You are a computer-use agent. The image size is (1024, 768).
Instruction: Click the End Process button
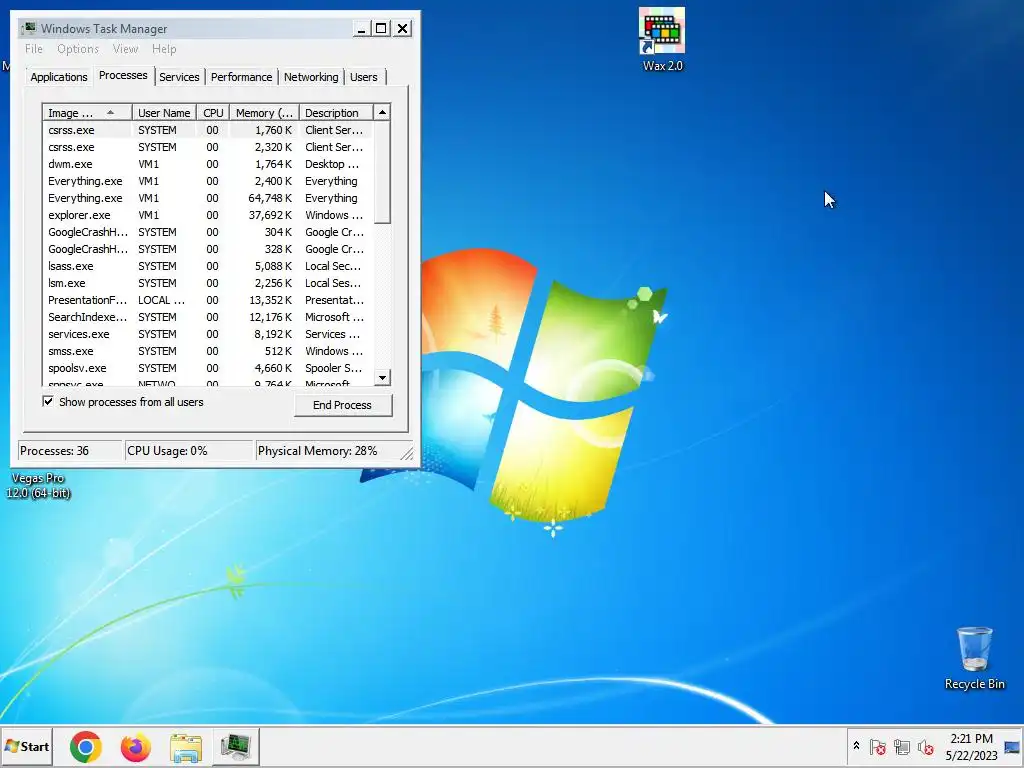coord(342,405)
